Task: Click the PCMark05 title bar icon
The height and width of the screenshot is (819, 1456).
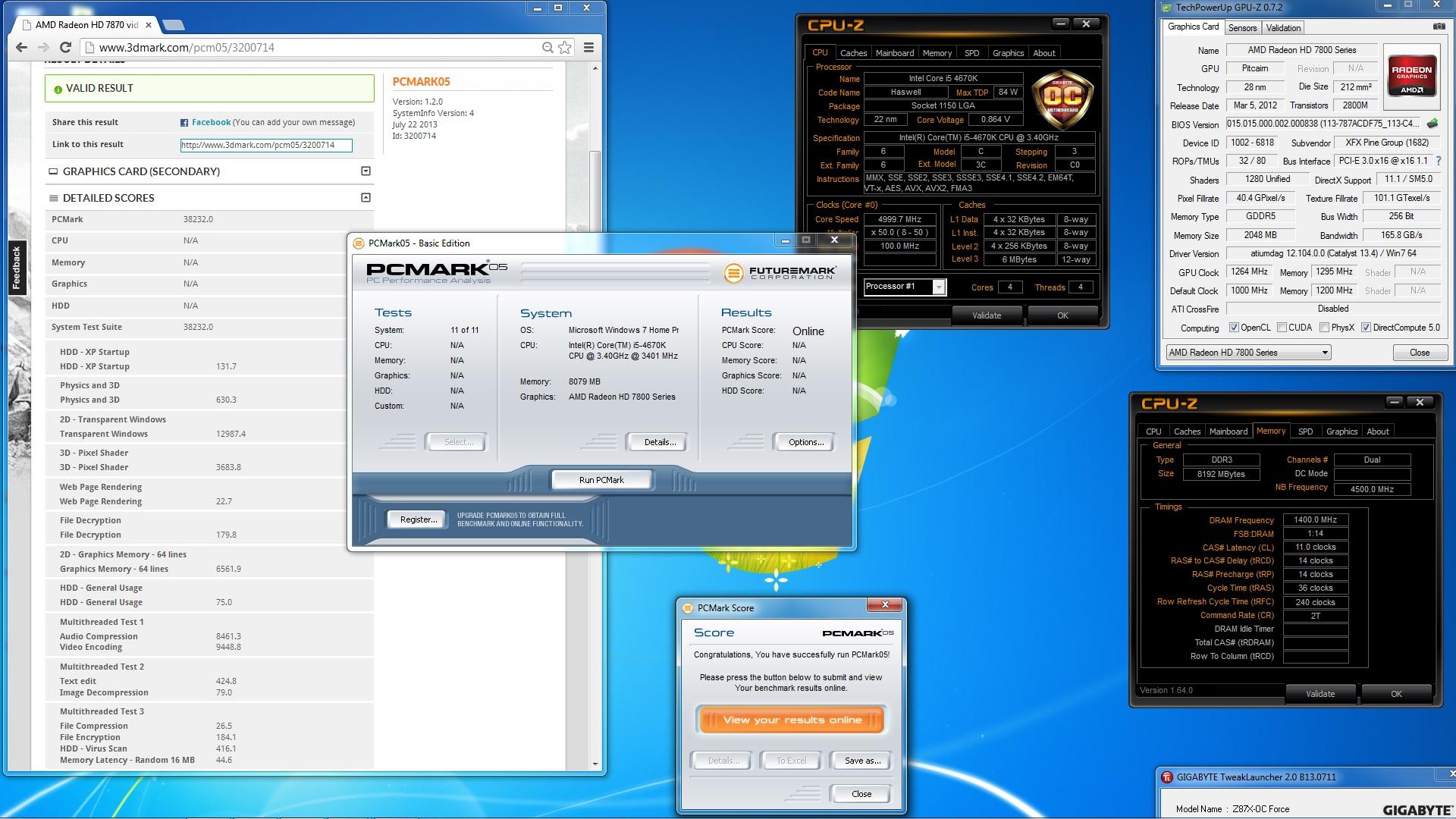Action: click(359, 243)
